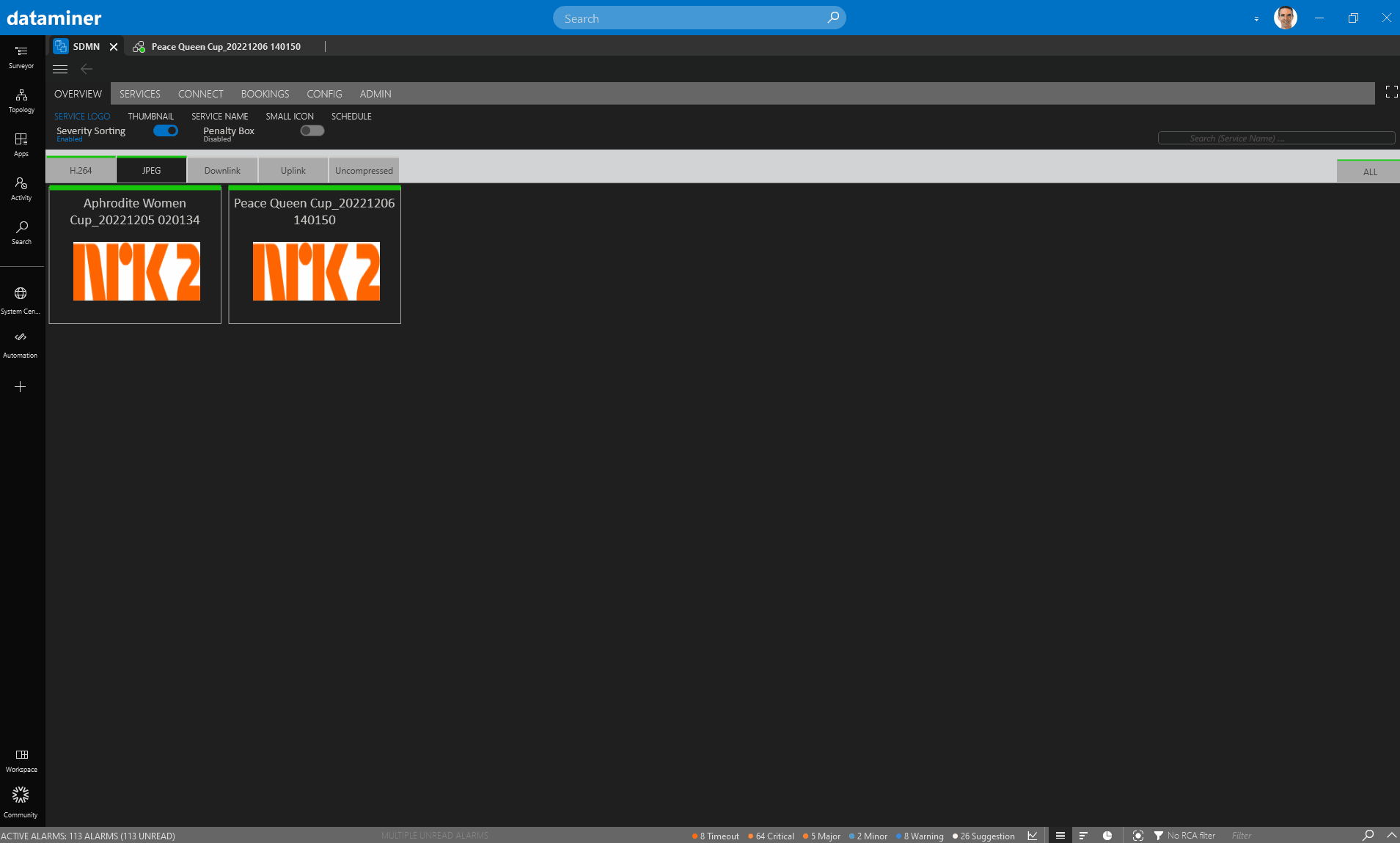Image resolution: width=1400 pixels, height=843 pixels.
Task: Switch to the CONNECT tab
Action: [x=201, y=94]
